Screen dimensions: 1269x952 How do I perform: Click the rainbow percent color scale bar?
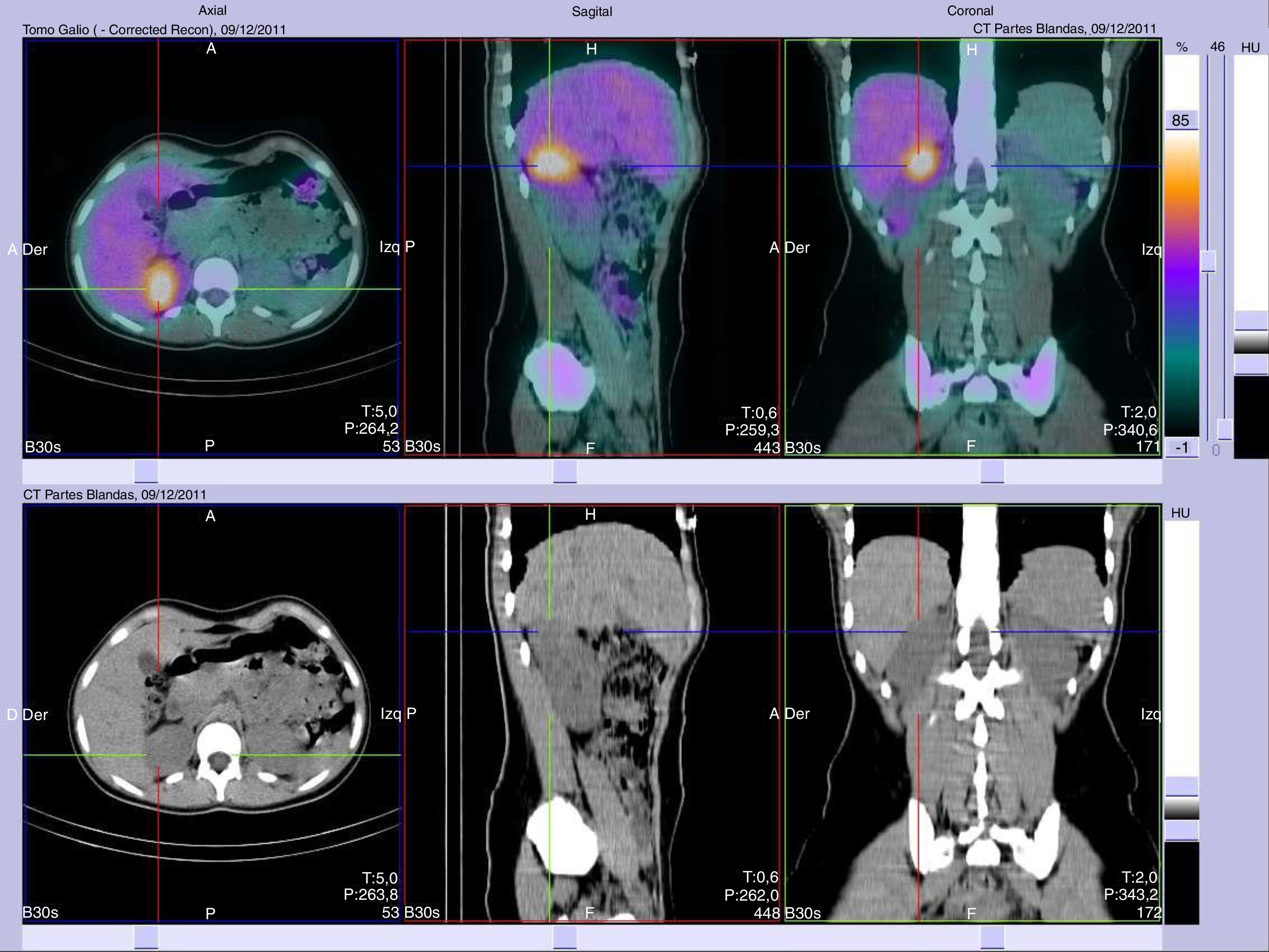point(1181,281)
